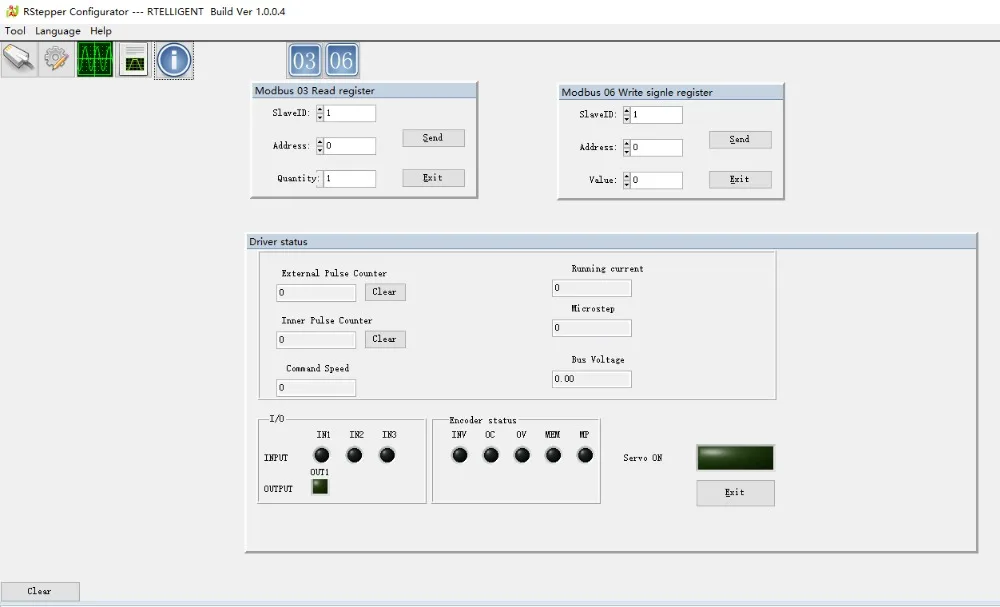The height and width of the screenshot is (607, 1000).
Task: Exit the Modbus 06 Write register panel
Action: [x=740, y=180]
